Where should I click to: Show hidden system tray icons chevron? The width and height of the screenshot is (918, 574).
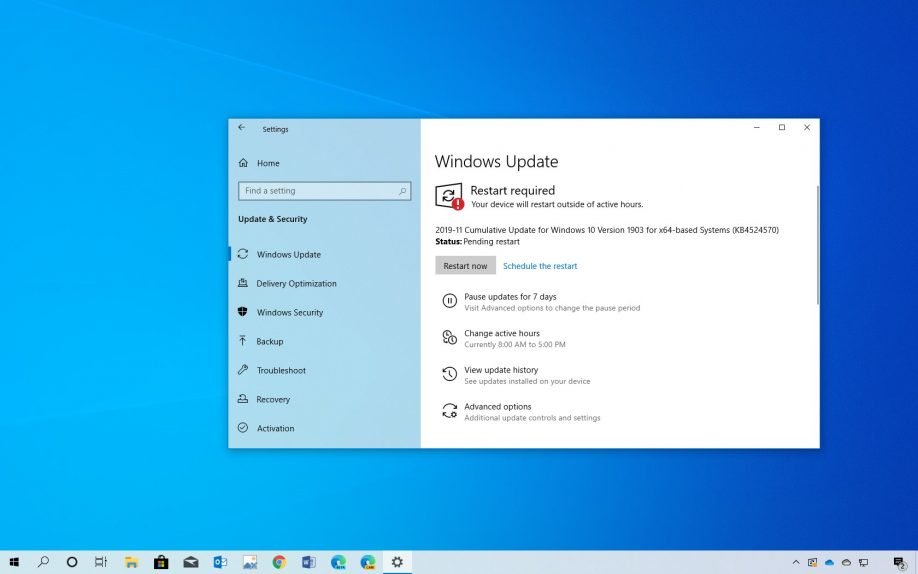click(x=796, y=562)
